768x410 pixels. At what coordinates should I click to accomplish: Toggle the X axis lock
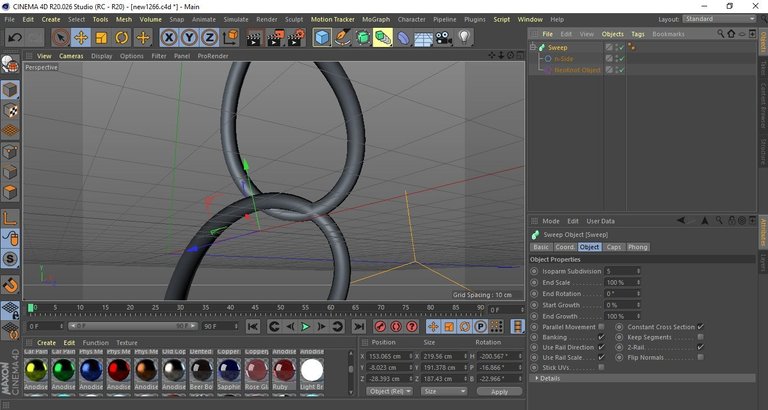[x=169, y=38]
